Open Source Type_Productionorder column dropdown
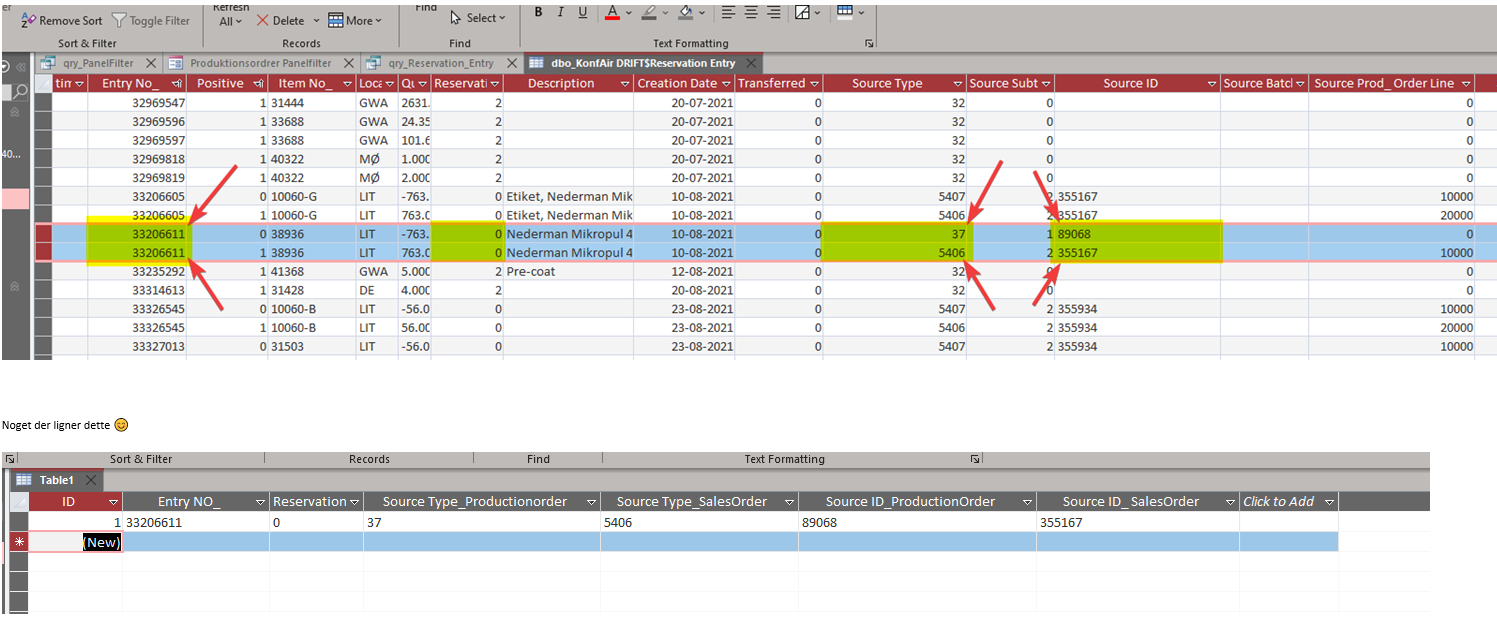Screen dimensions: 1497x630 point(592,502)
